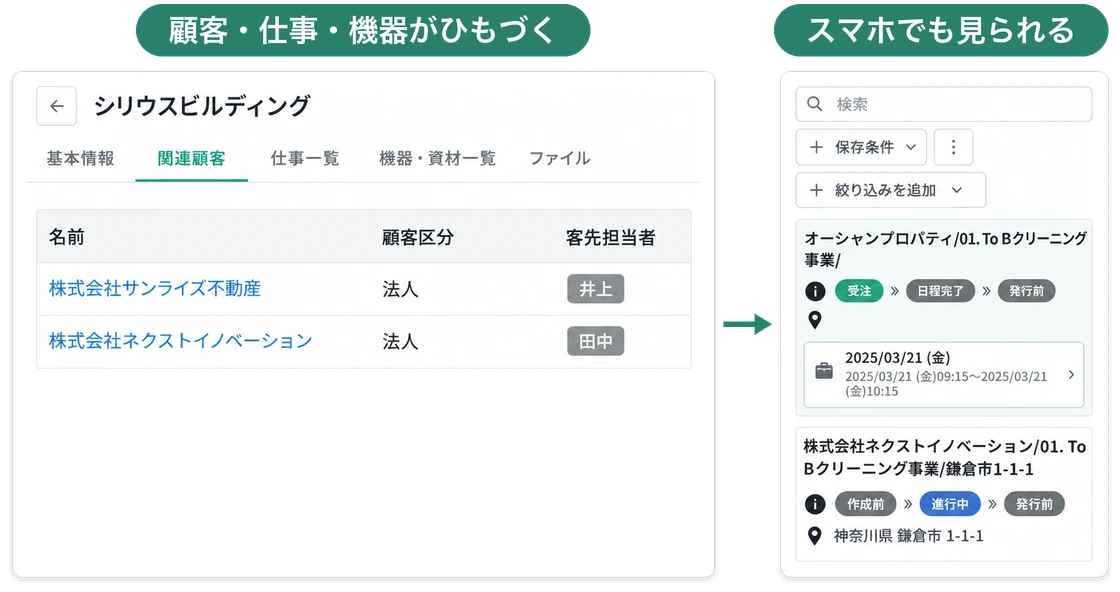Click the plus icon on 絞り込みを追加
The image size is (1120, 592).
pos(816,190)
